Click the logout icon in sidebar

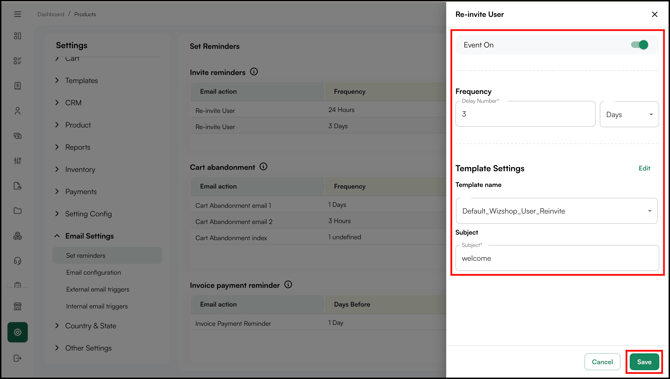pos(18,358)
